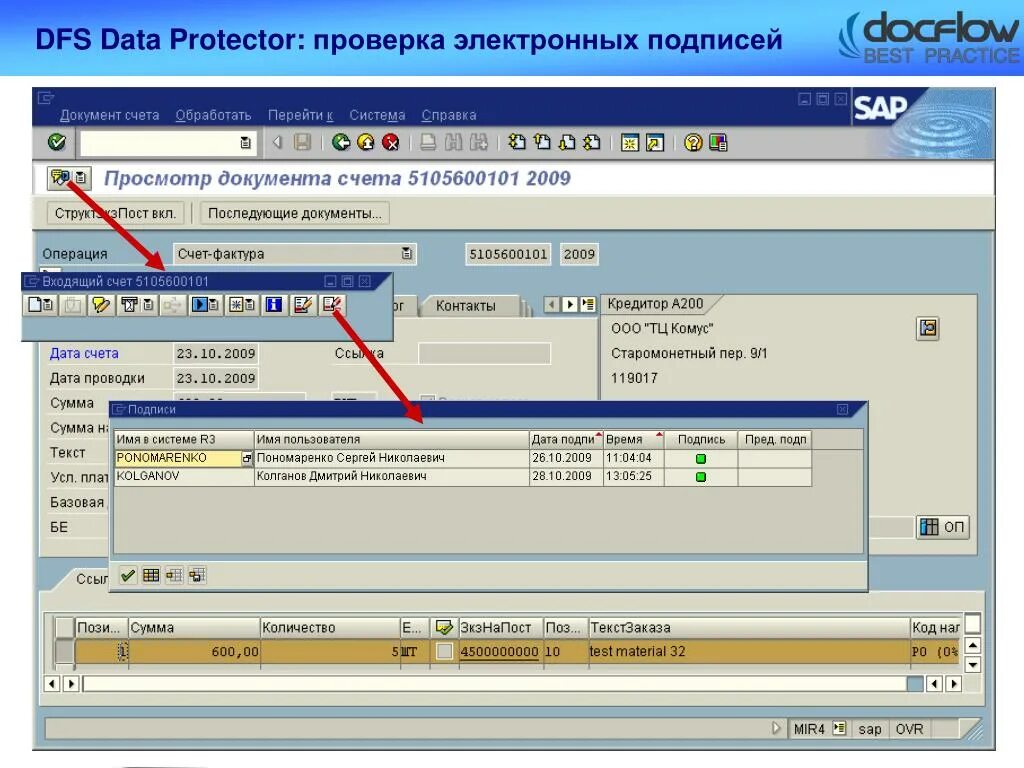The width and height of the screenshot is (1024, 768).
Task: Click the Ссылка input field
Action: (x=484, y=353)
